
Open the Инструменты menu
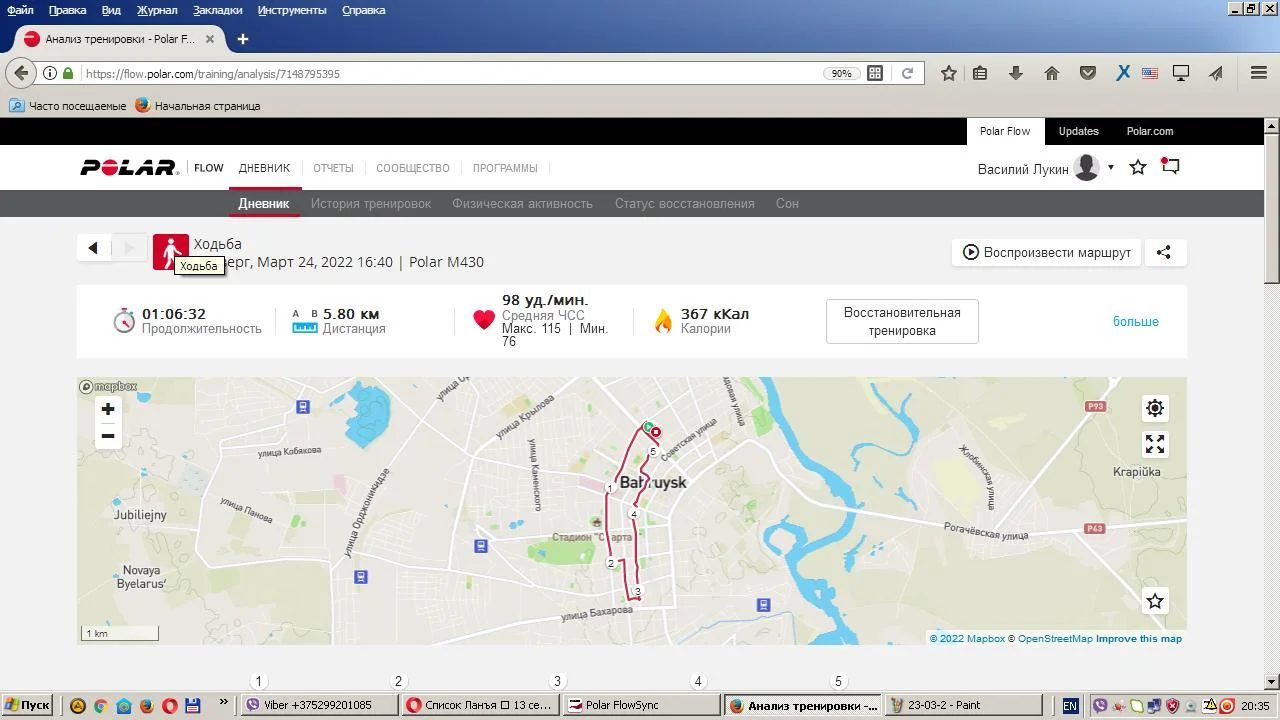(292, 10)
